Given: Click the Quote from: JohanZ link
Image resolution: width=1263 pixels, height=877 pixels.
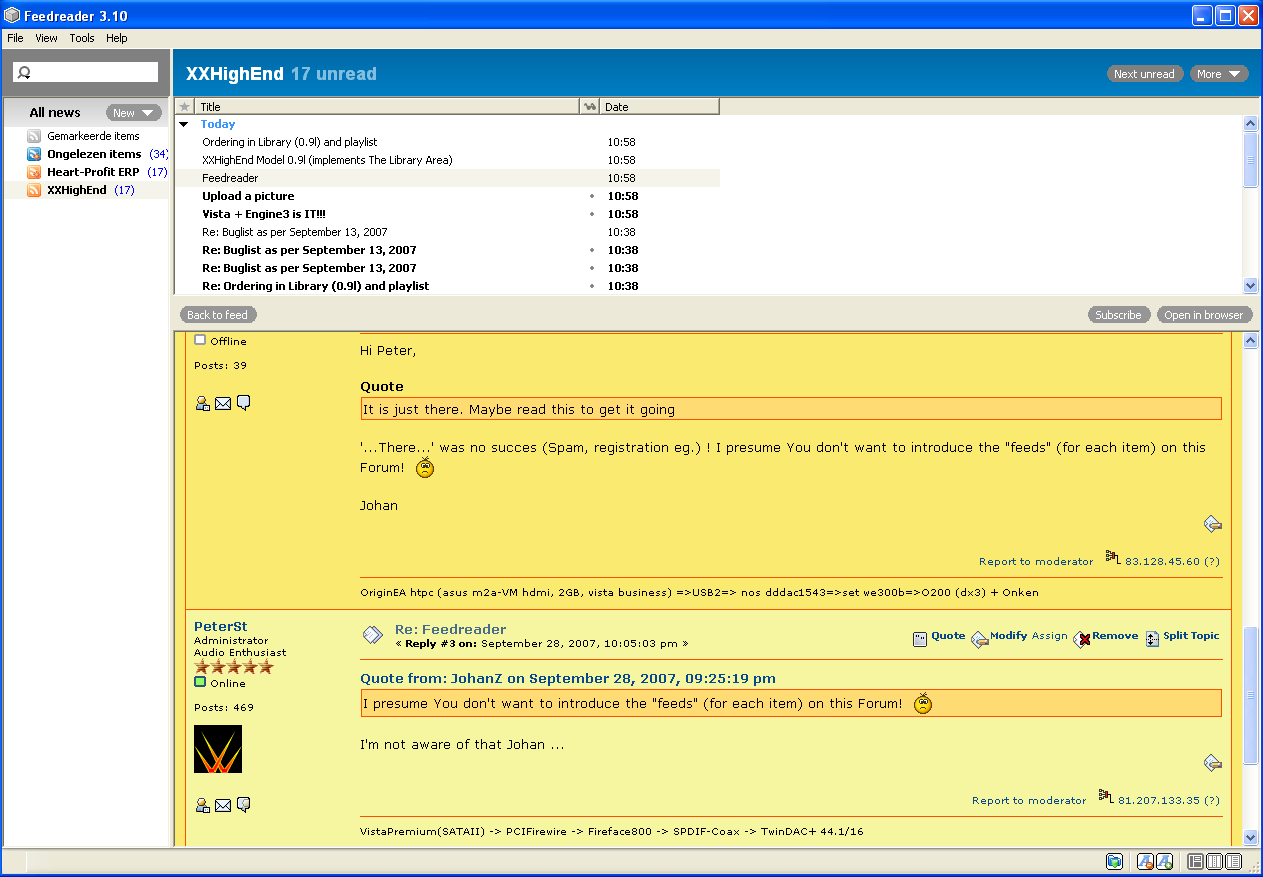Looking at the screenshot, I should click(x=568, y=679).
